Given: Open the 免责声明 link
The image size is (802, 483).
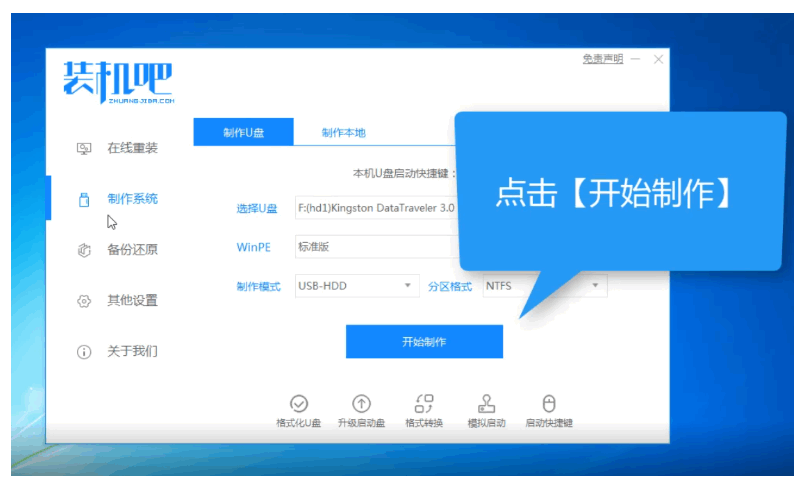Looking at the screenshot, I should pos(603,59).
